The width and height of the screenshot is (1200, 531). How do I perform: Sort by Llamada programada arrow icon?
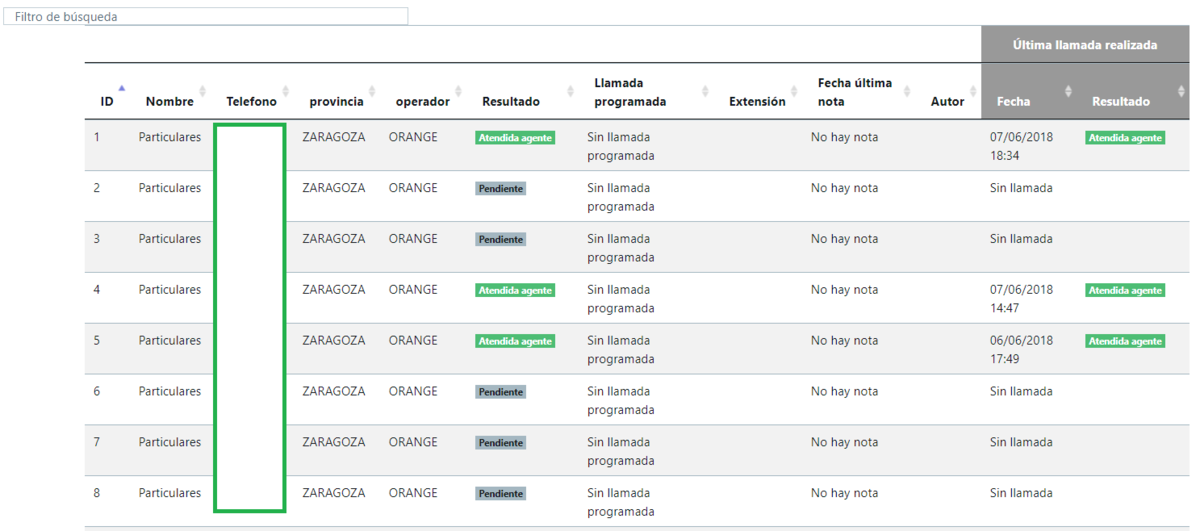tap(705, 92)
